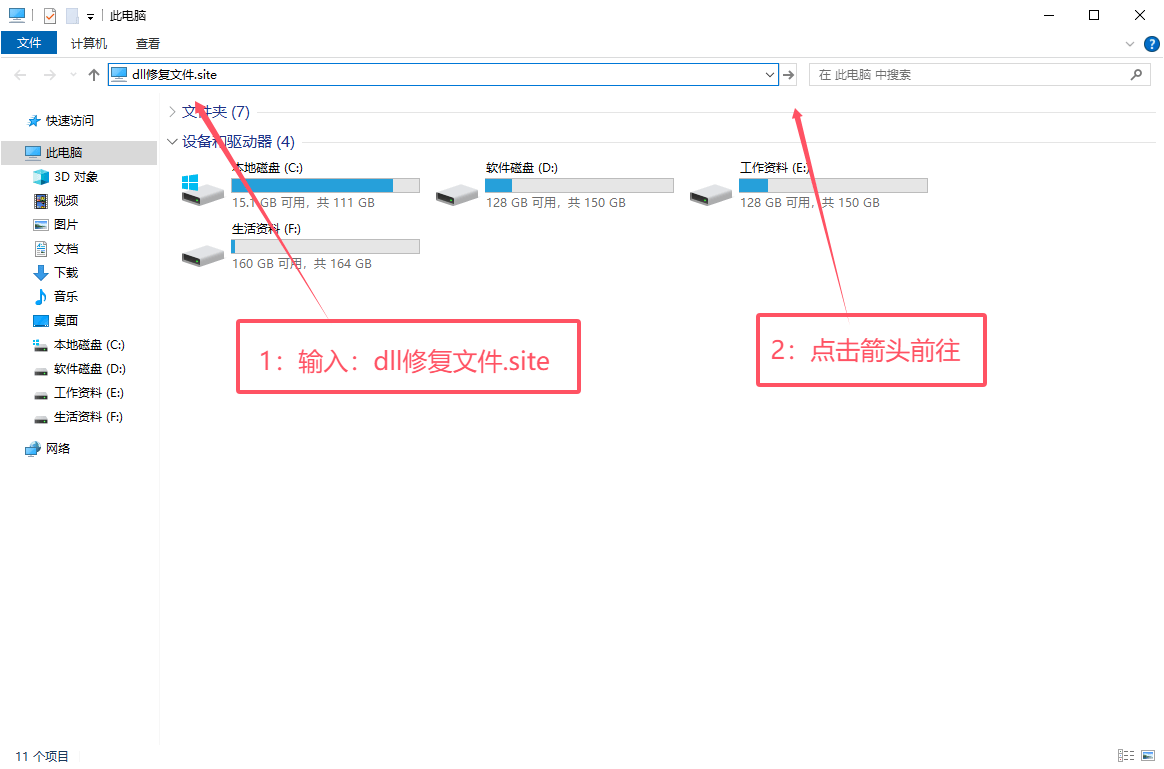Click the Up one level arrow
Screen dimensions: 1164x769
[94, 74]
